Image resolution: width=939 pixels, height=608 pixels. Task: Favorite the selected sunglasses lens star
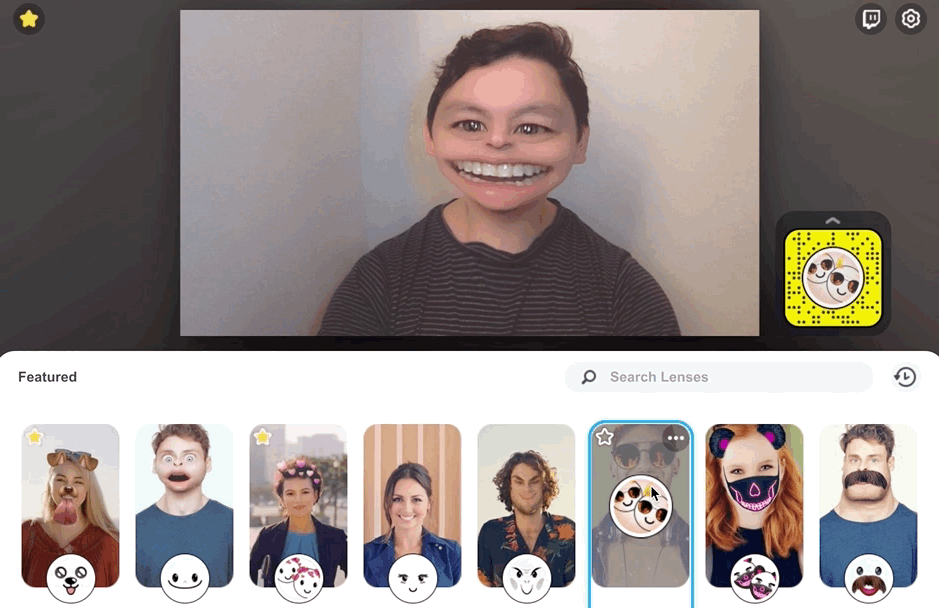click(604, 437)
